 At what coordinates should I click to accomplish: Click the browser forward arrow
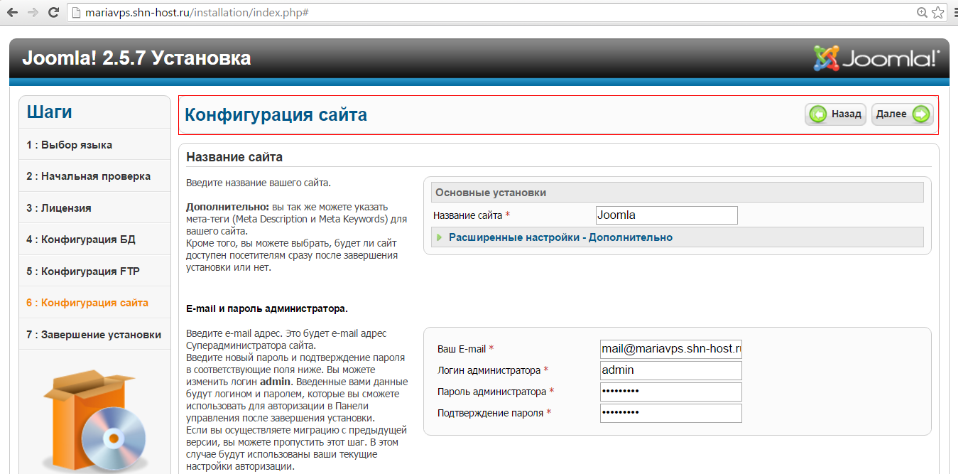[33, 12]
